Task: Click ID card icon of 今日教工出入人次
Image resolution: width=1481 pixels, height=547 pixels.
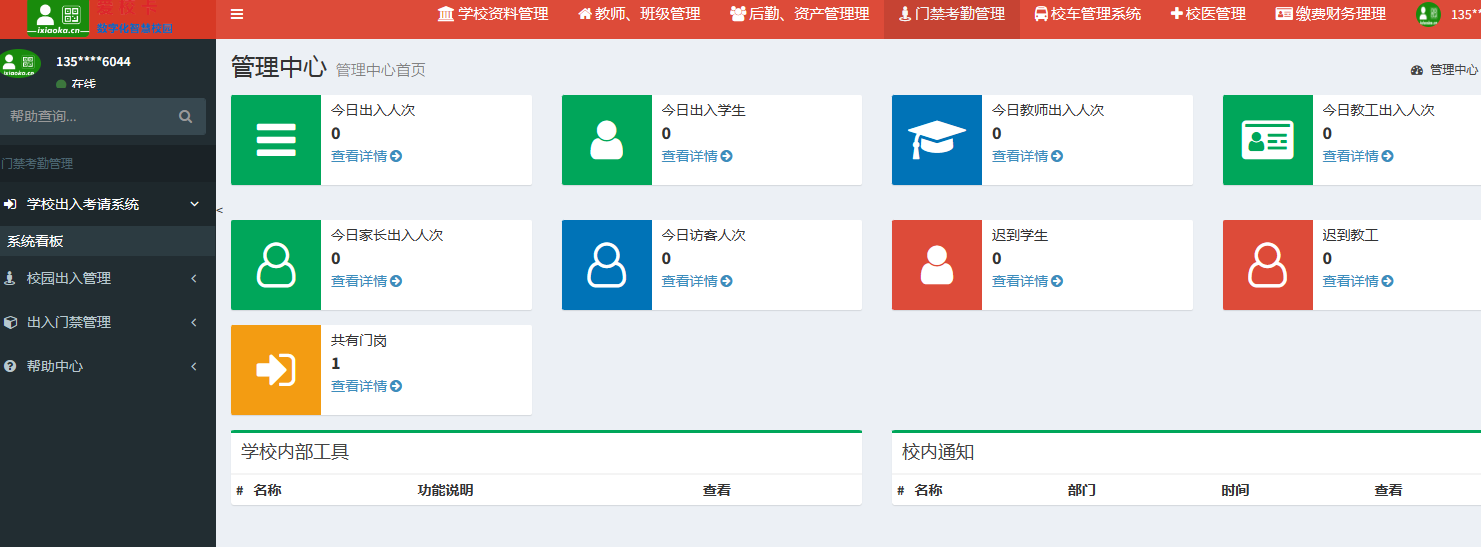Action: (x=1268, y=140)
